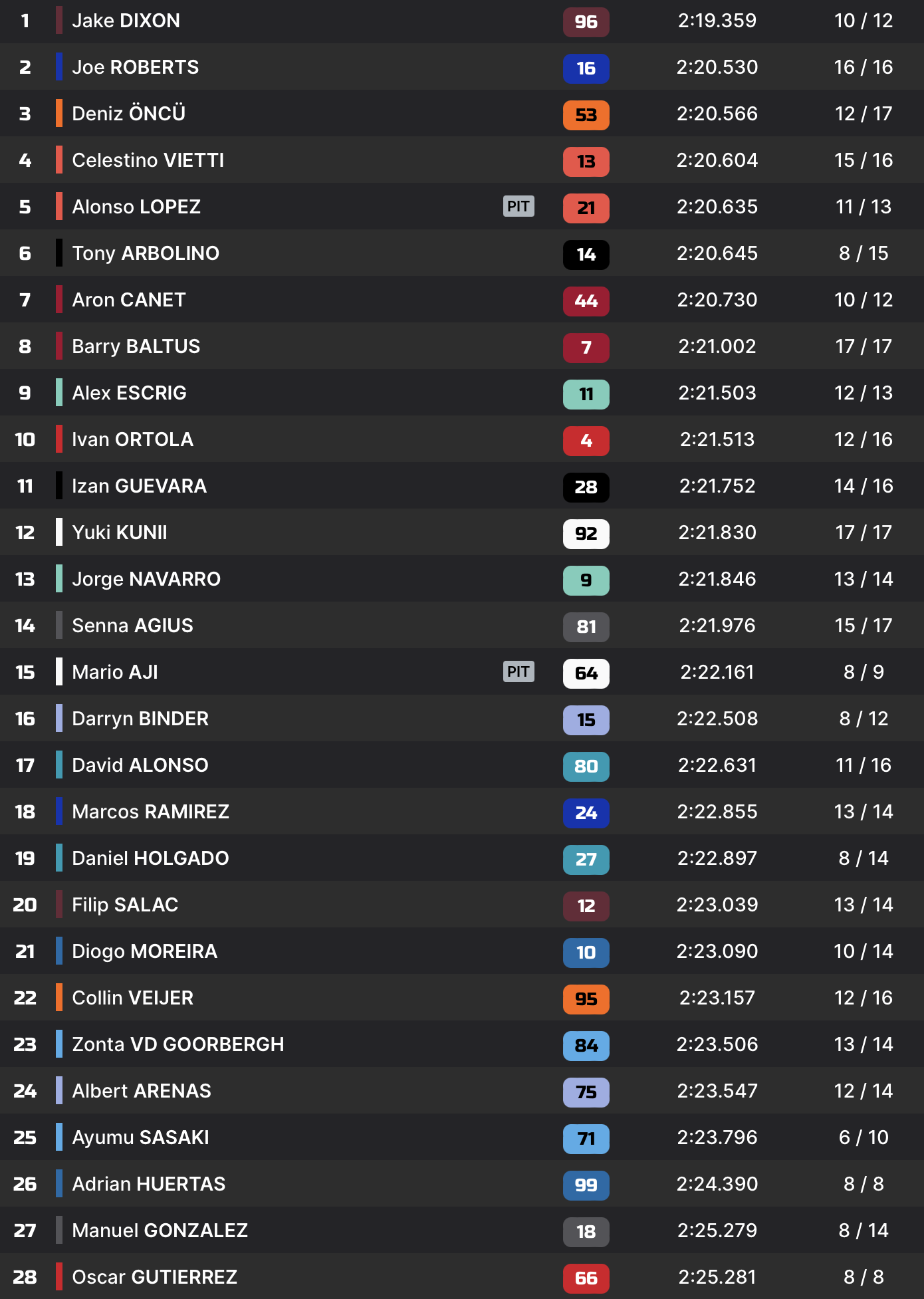The image size is (924, 1299).
Task: Click the PIT badge beside Alonso Lopez
Action: coord(519,206)
